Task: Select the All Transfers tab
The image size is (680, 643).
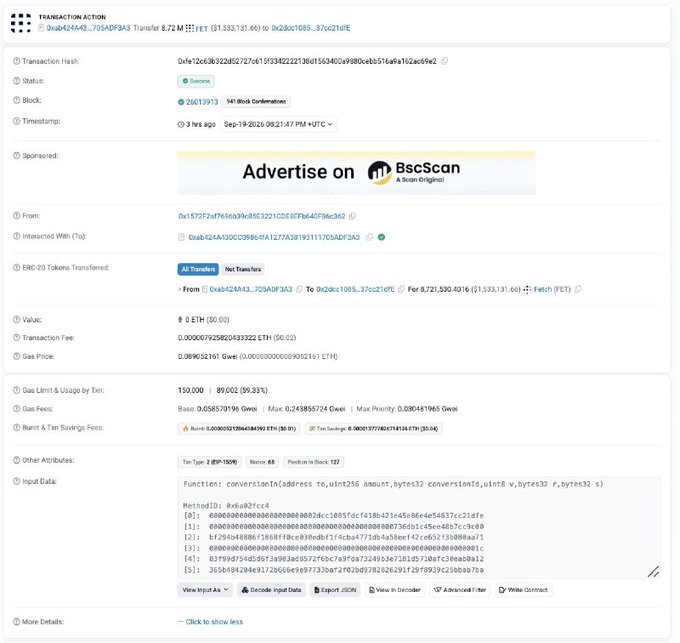Action: coord(198,269)
